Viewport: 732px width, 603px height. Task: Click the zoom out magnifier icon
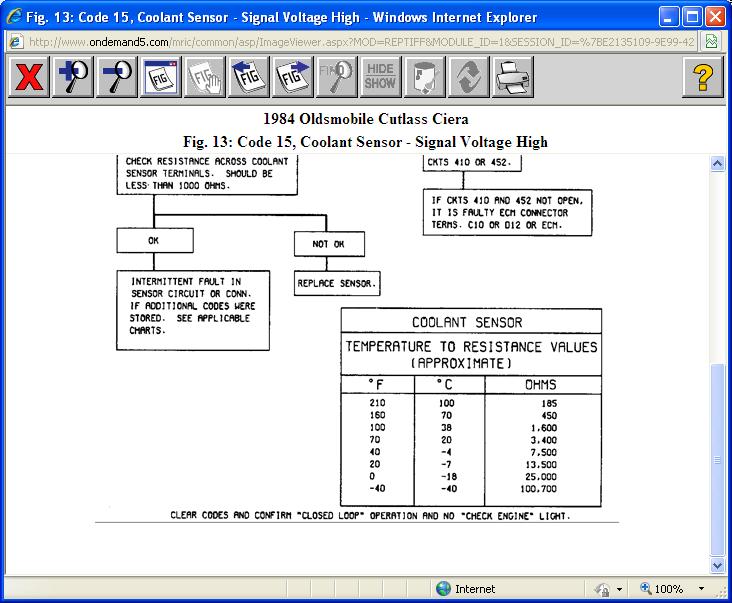(117, 77)
